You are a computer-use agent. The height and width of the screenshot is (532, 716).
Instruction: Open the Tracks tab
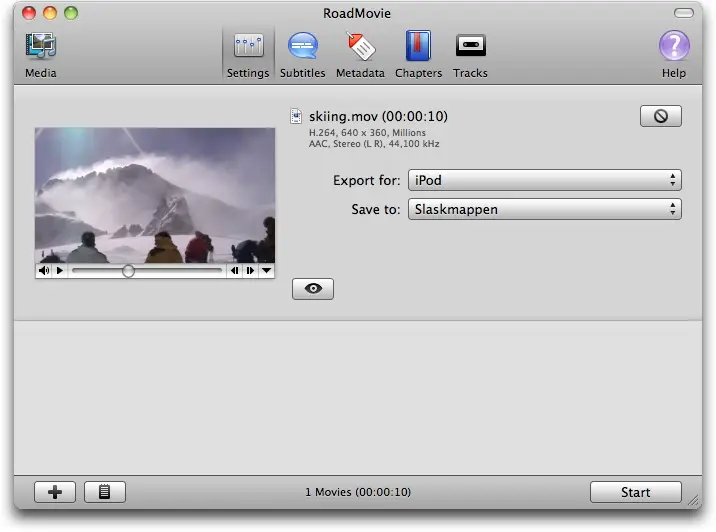tap(470, 55)
